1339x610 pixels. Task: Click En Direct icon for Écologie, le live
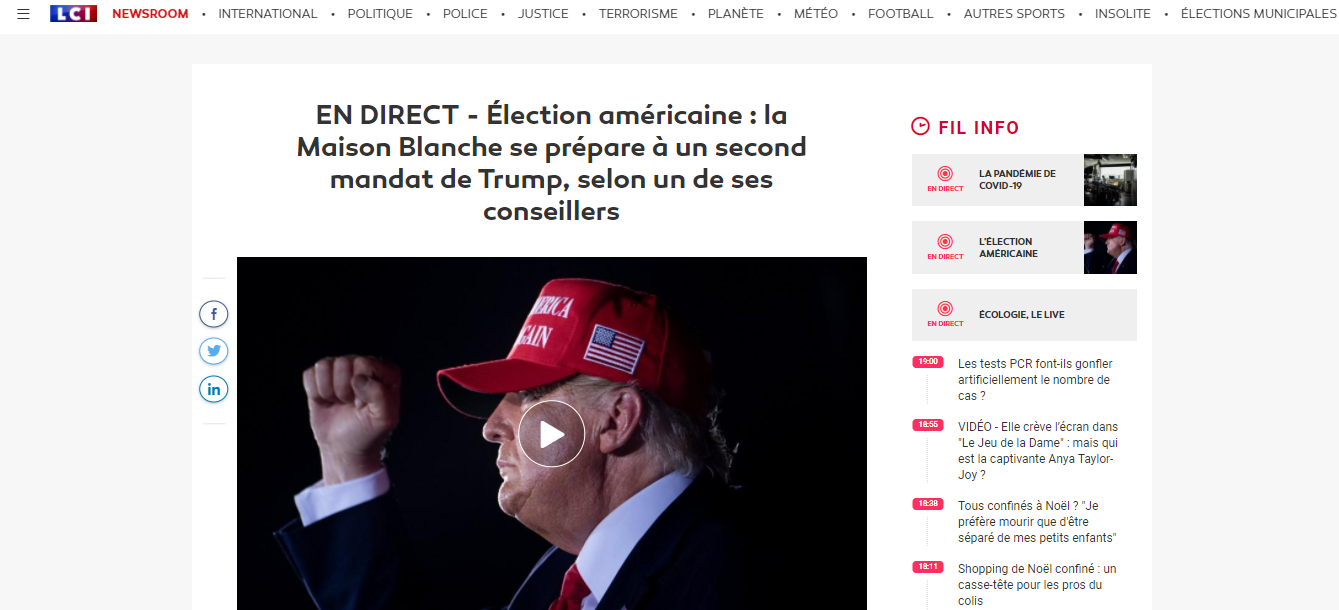tap(945, 314)
